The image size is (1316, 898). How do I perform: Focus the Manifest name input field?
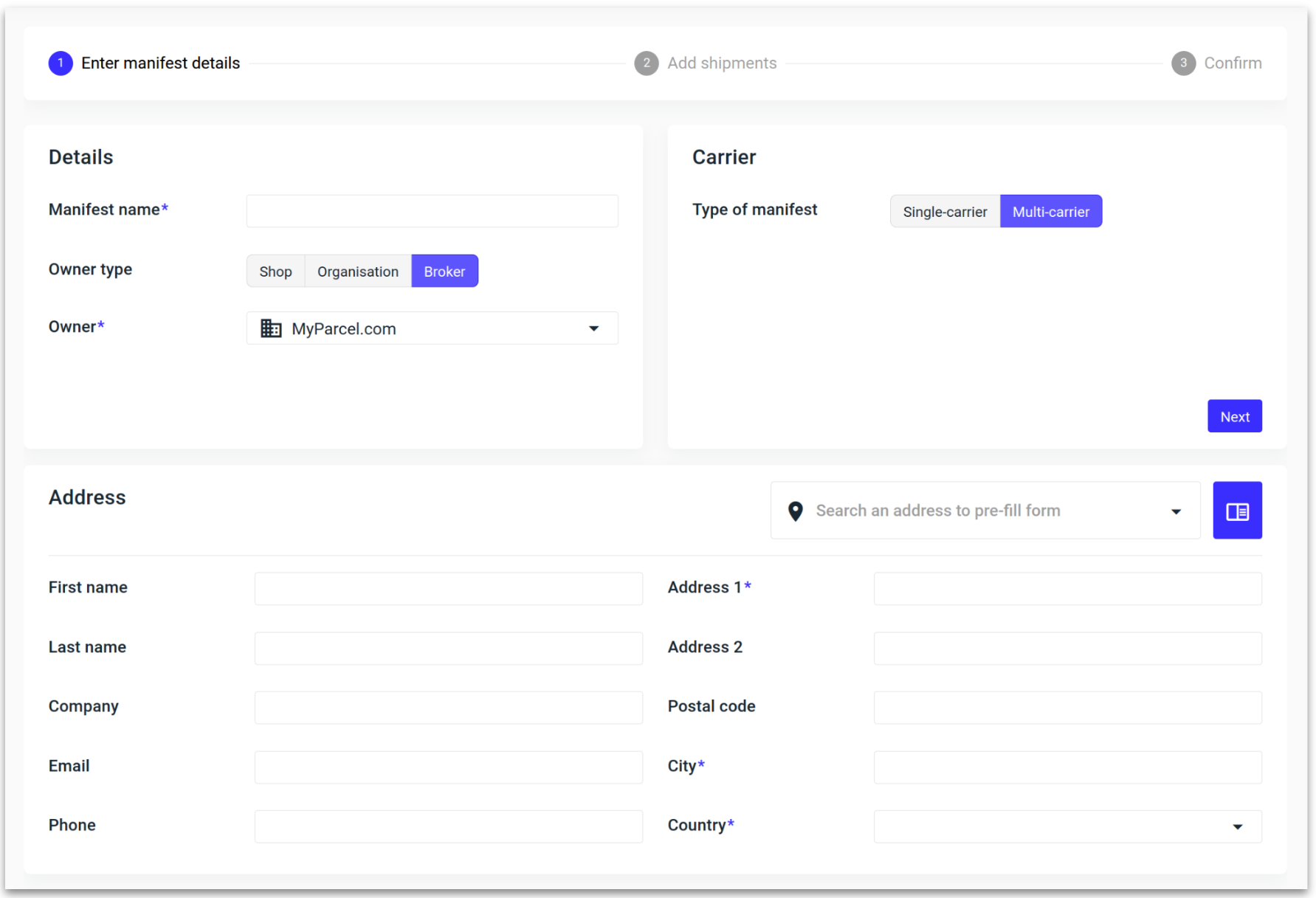click(432, 211)
